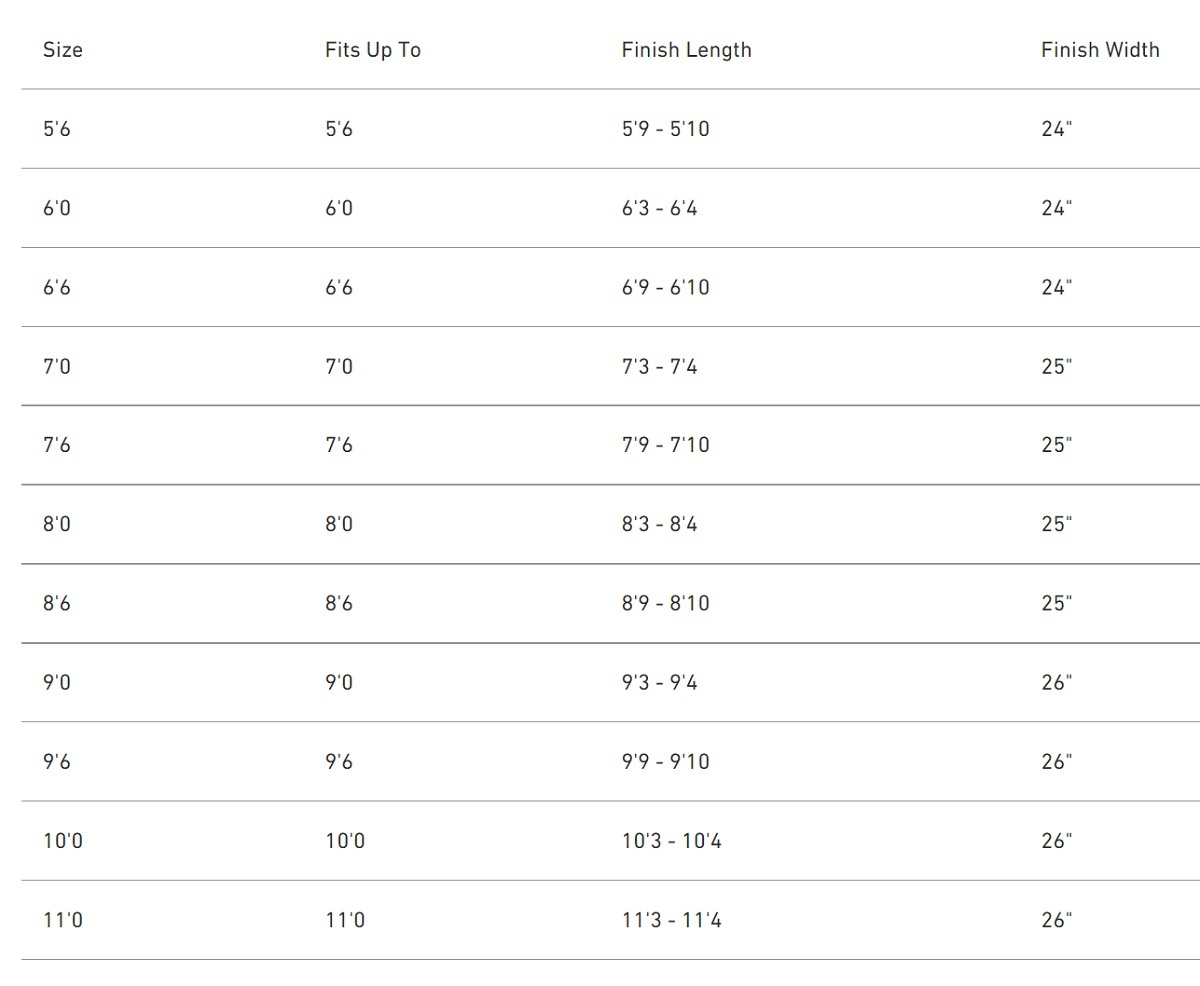The height and width of the screenshot is (986, 1200).
Task: Click the Finish Length column header
Action: point(686,50)
